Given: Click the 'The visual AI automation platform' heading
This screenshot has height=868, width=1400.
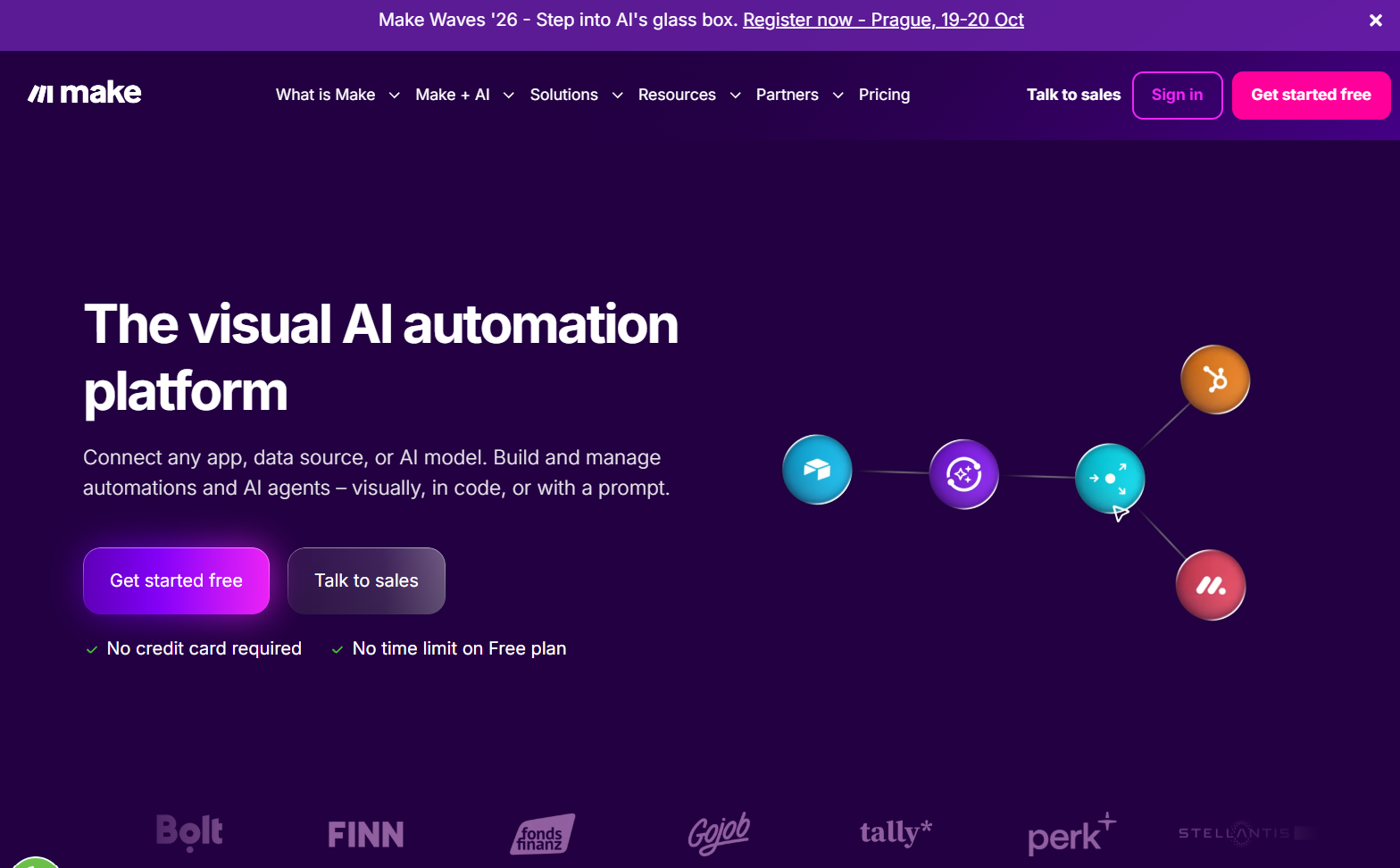Looking at the screenshot, I should (x=381, y=357).
